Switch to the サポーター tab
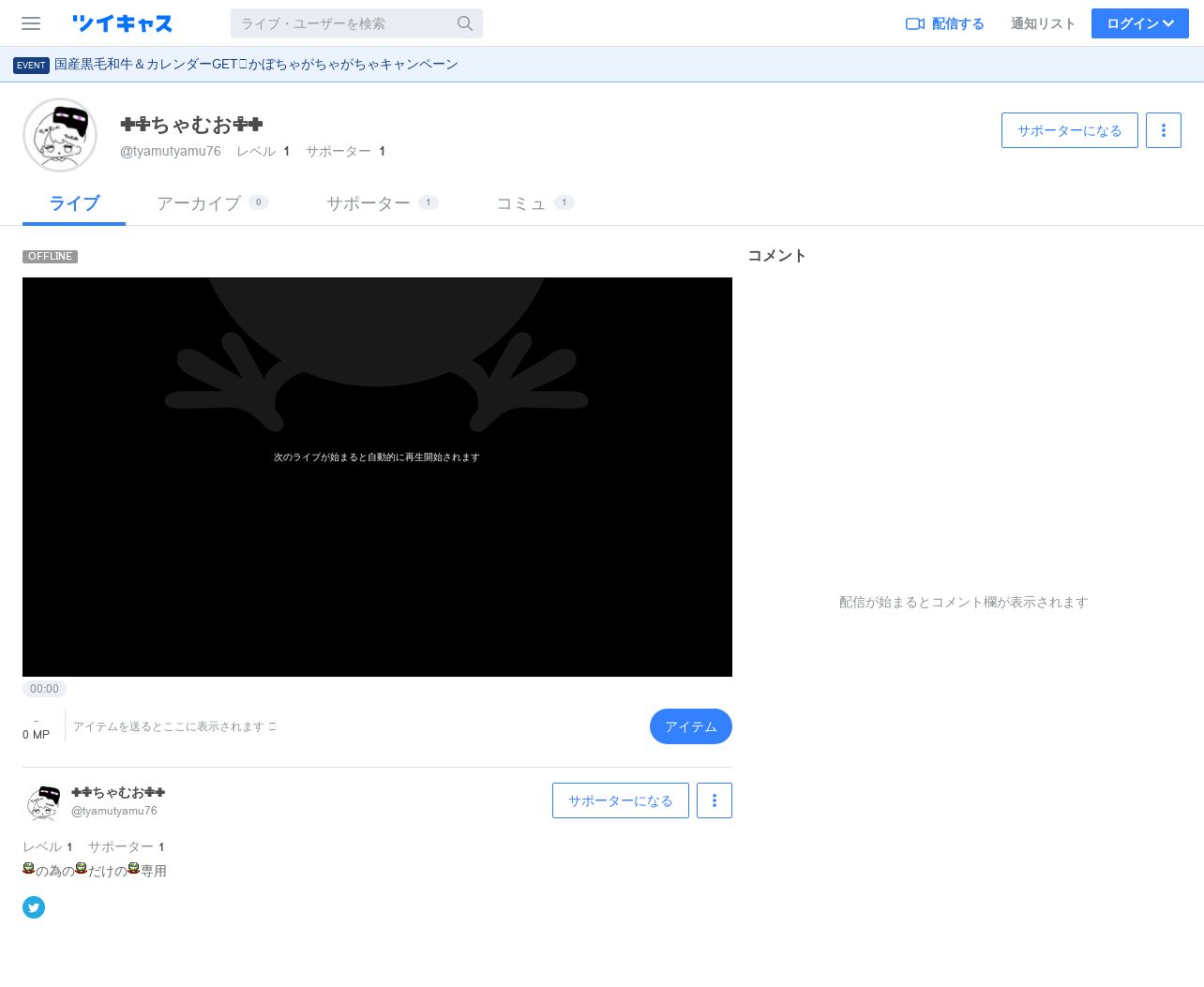Screen dimensions: 1204x987 tap(383, 203)
